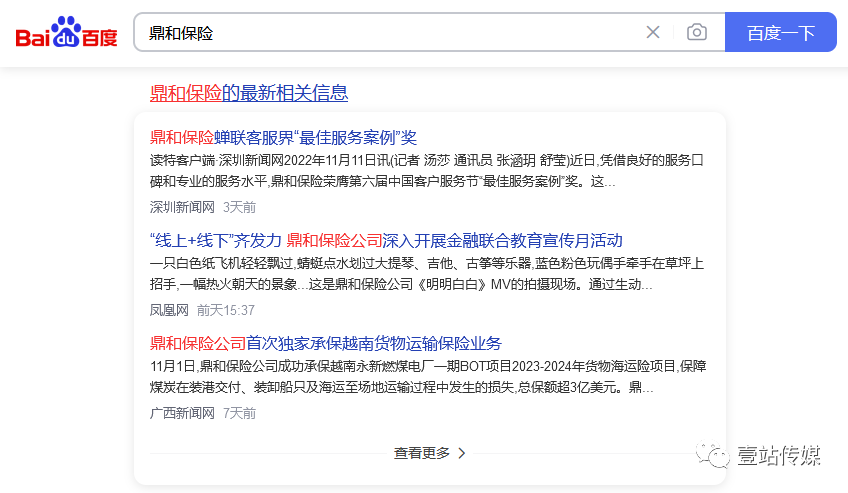The width and height of the screenshot is (848, 493).
Task: Click the 凤凰网 source label
Action: tap(169, 310)
